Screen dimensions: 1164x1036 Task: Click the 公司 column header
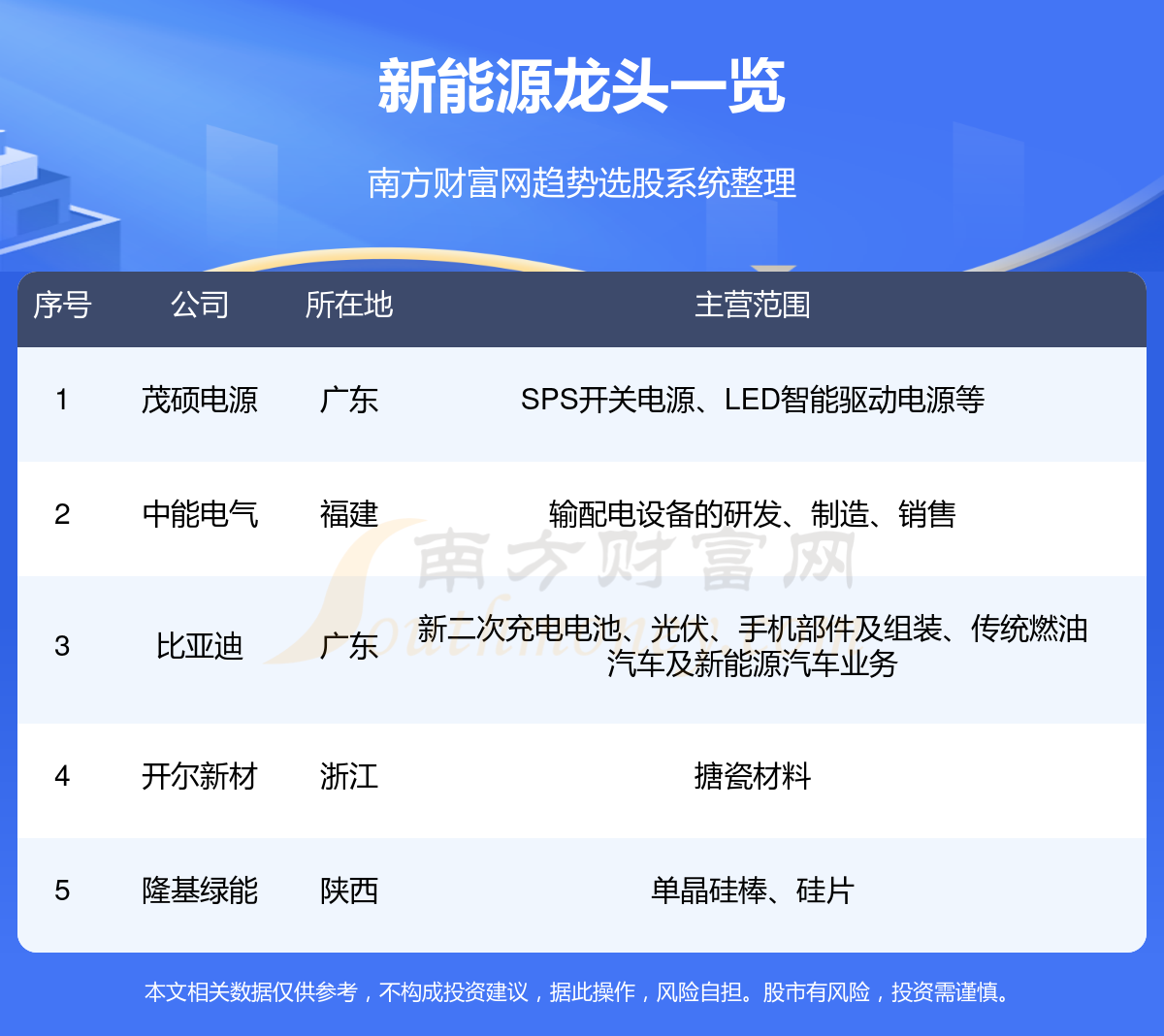tap(200, 305)
